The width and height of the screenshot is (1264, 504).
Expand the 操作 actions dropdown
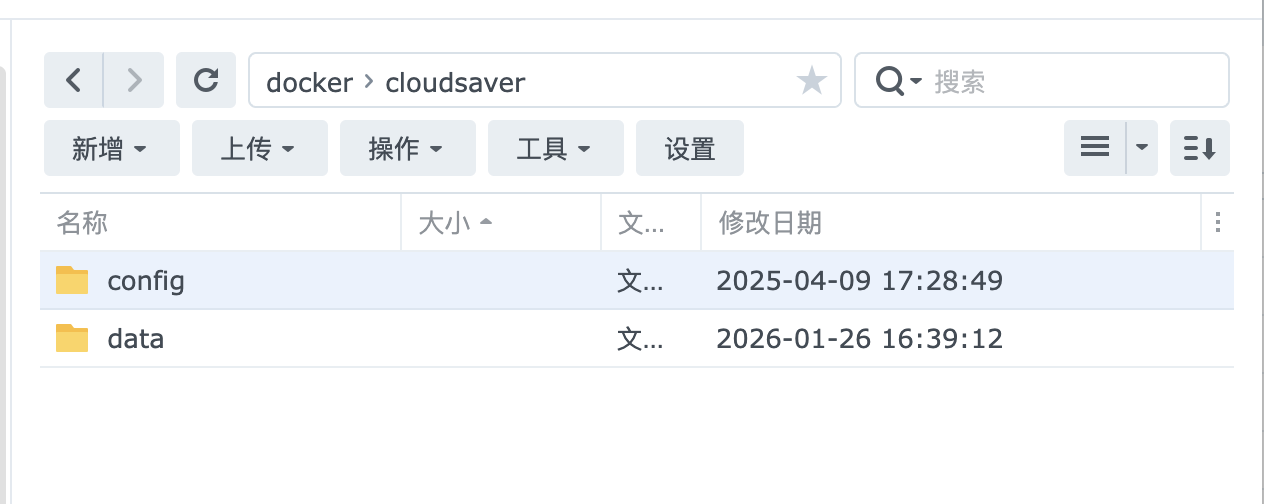[x=407, y=148]
